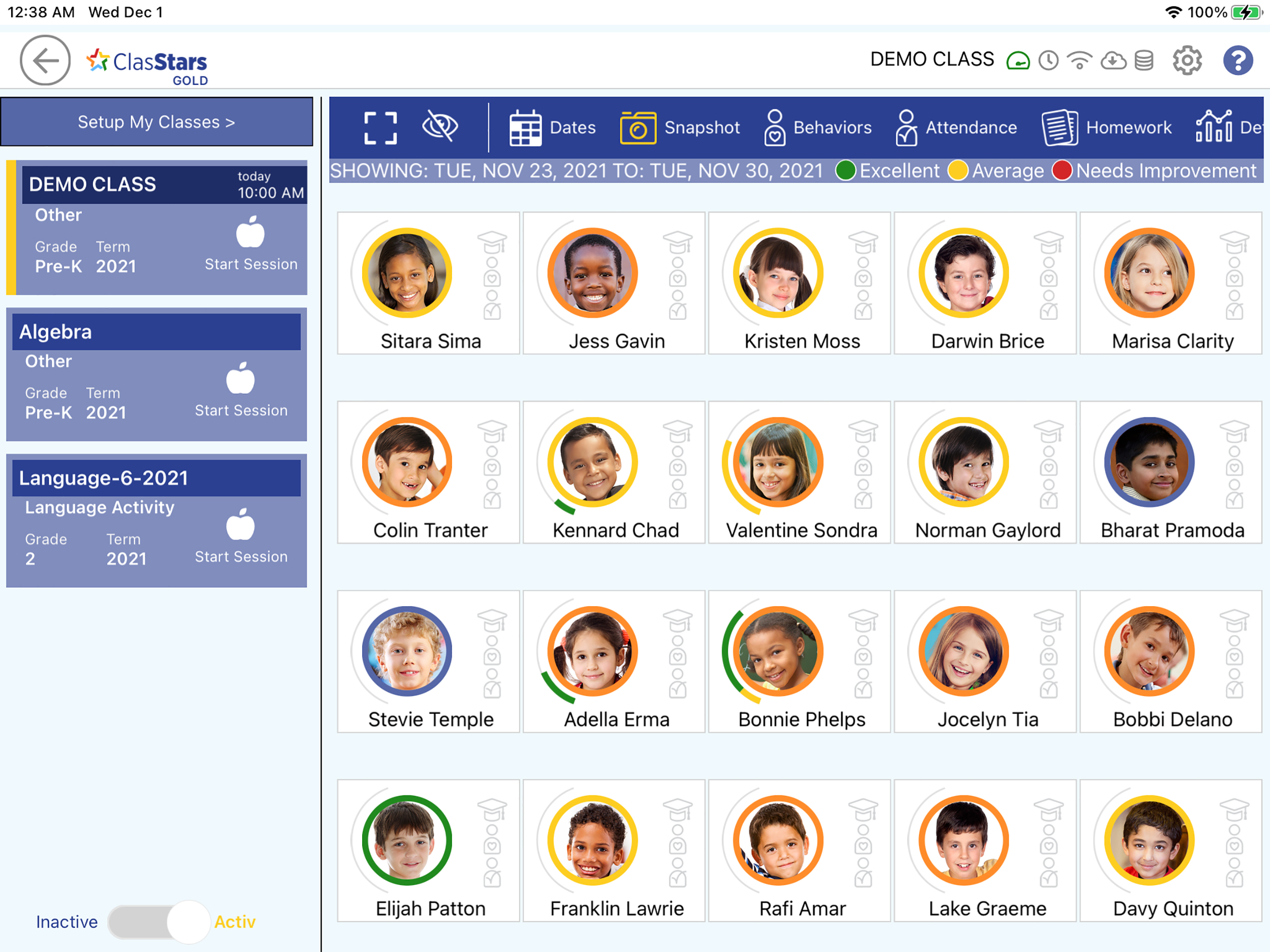Select Norman Gaylord's photo
The height and width of the screenshot is (952, 1270).
point(963,462)
